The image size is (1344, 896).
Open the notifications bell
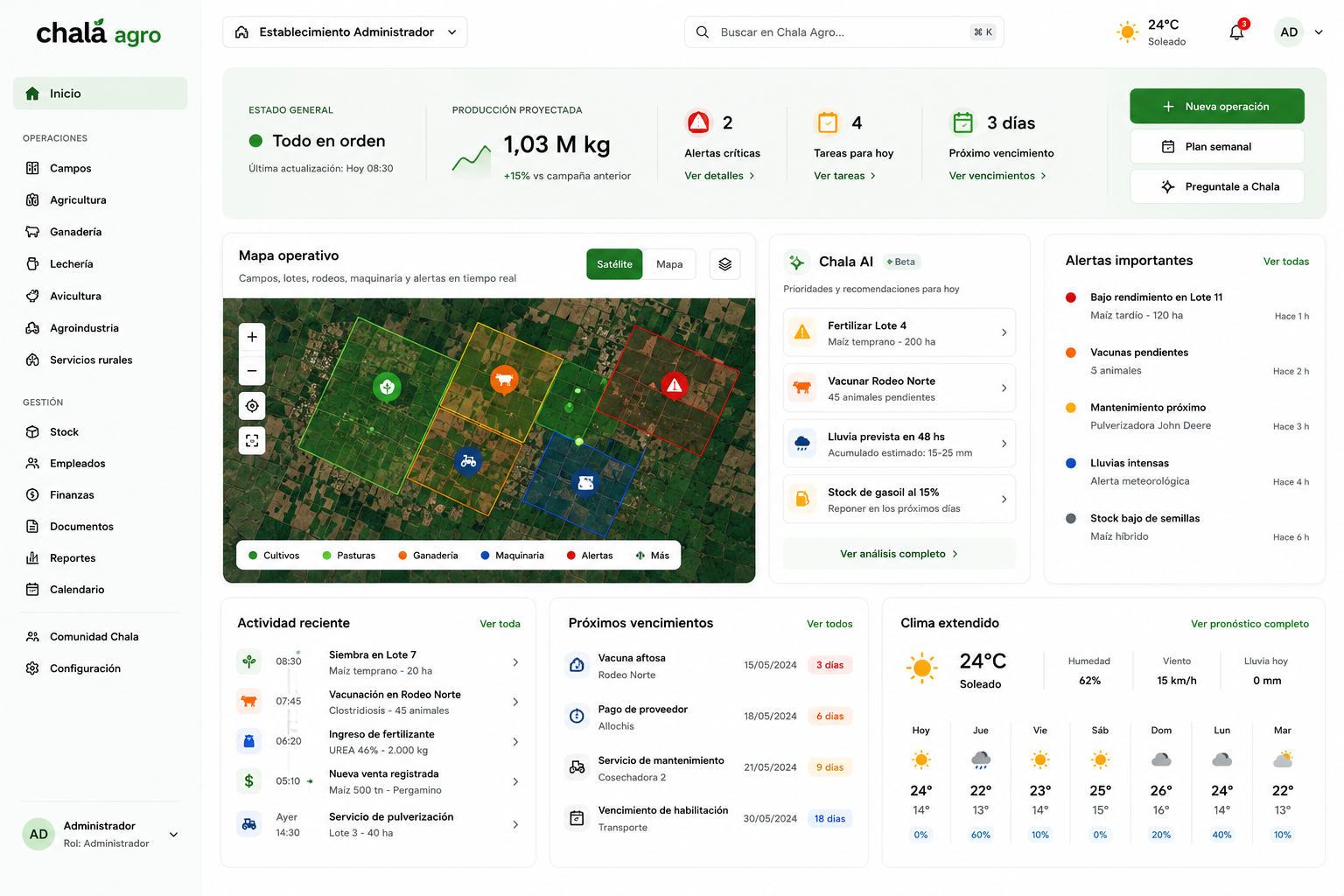(1236, 32)
